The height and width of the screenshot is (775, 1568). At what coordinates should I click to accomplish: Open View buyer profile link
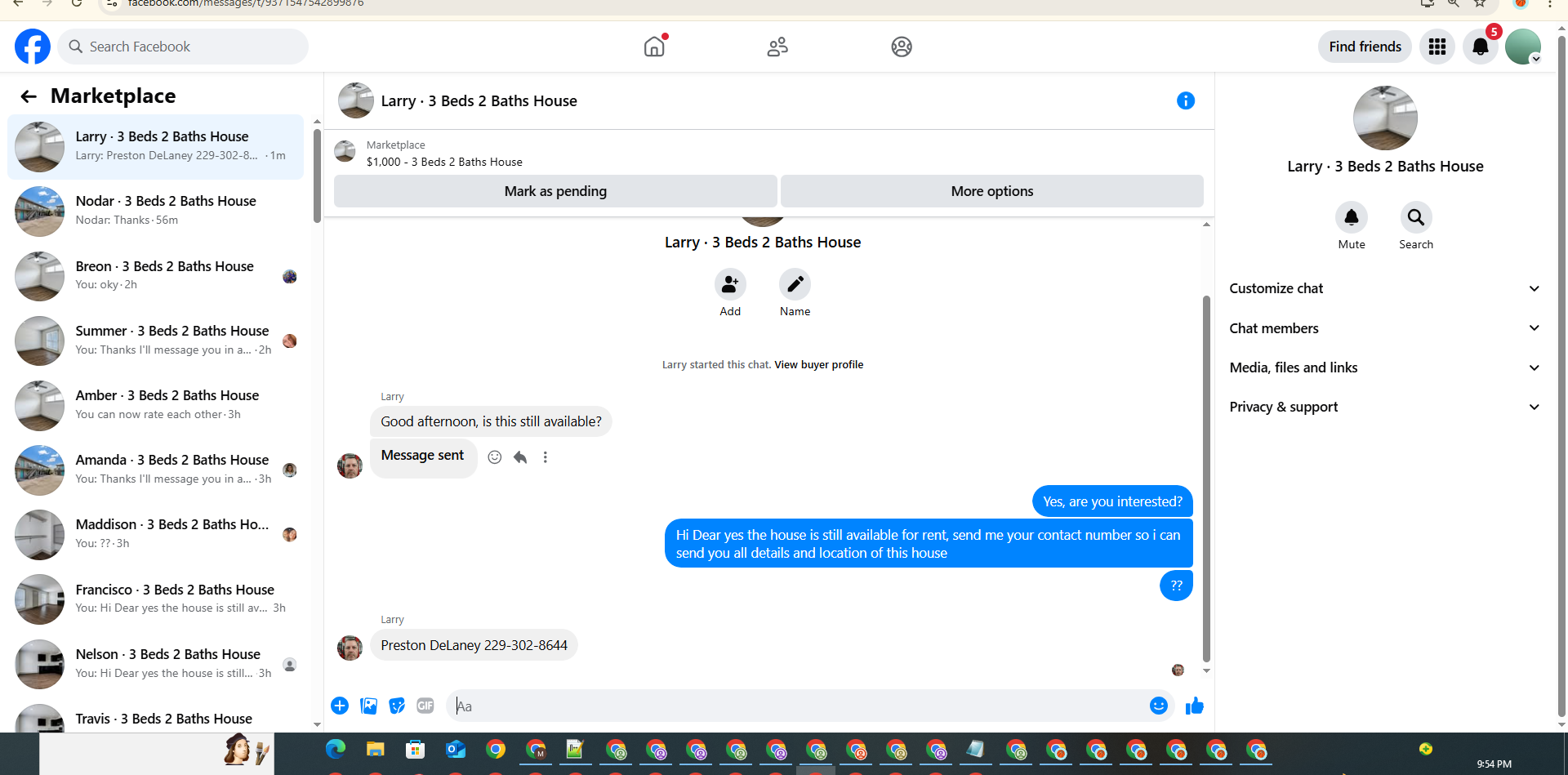[819, 365]
